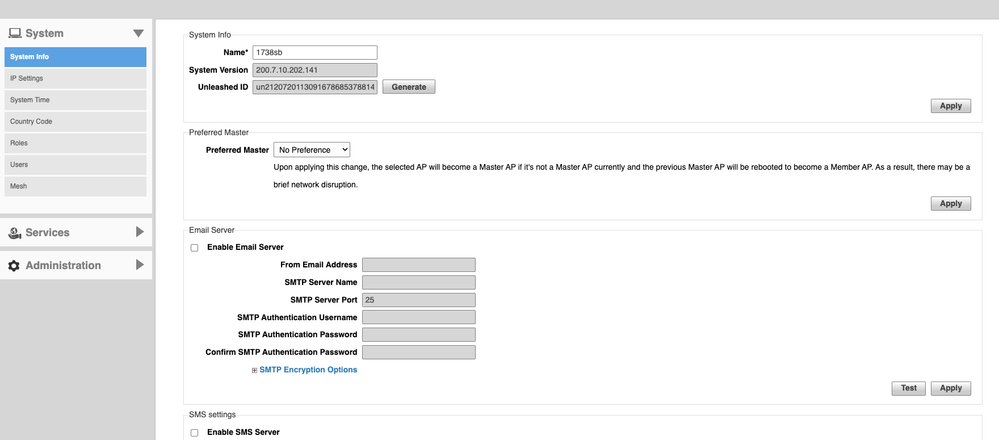Enable the Email Server checkbox
Screen dimensions: 999x440
(x=194, y=247)
